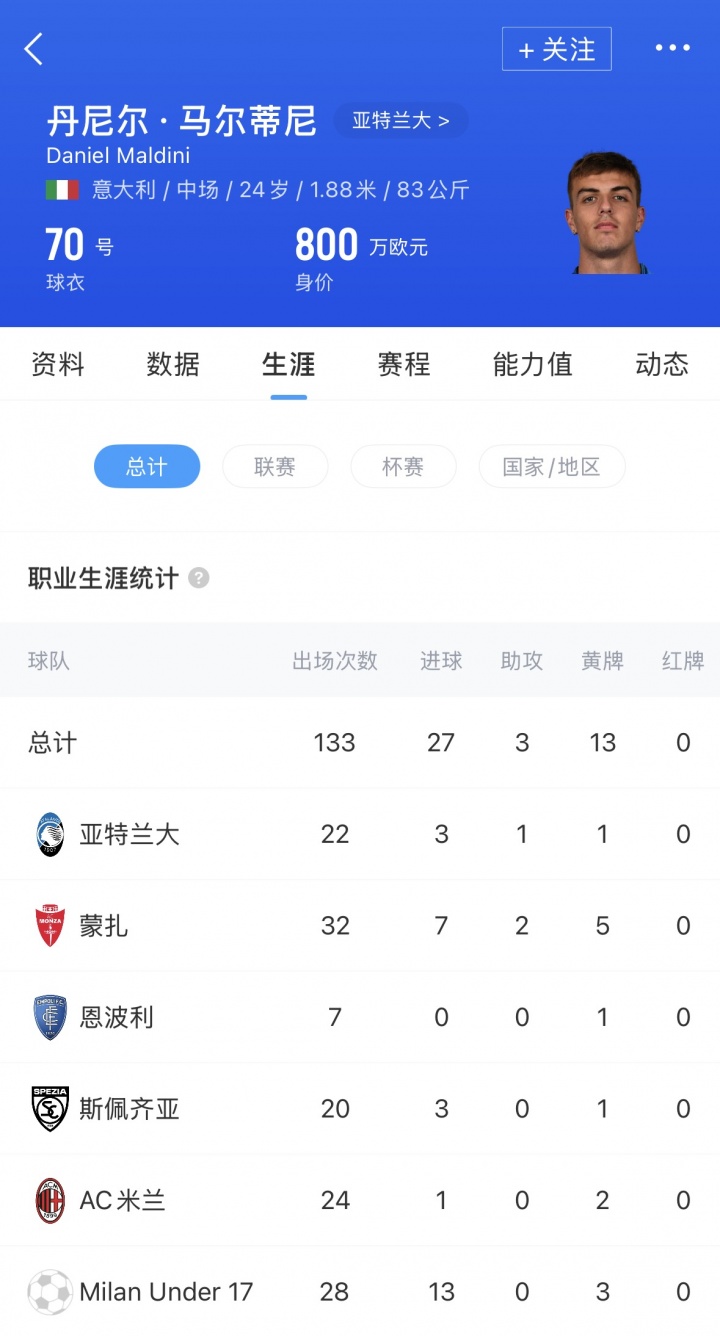The image size is (720, 1336).
Task: Tap the back arrow icon
Action: pos(34,49)
